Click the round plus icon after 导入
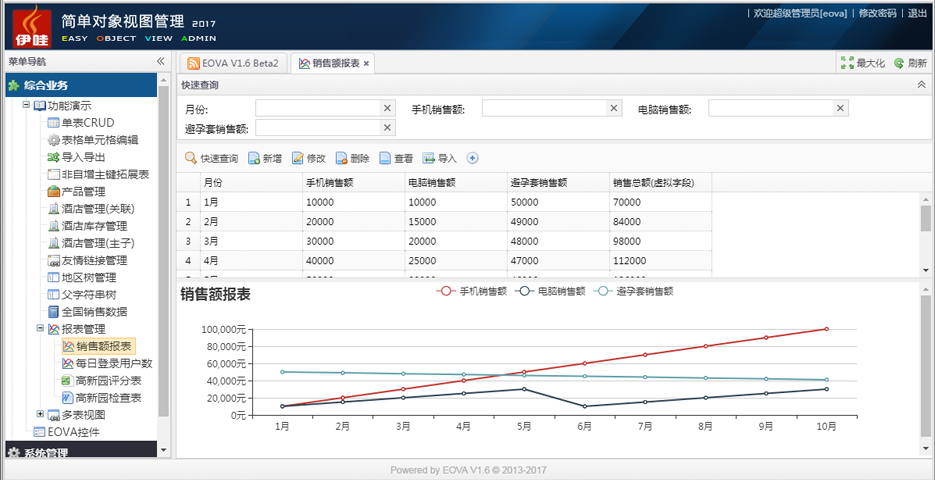Viewport: 935px width, 480px height. coord(472,158)
